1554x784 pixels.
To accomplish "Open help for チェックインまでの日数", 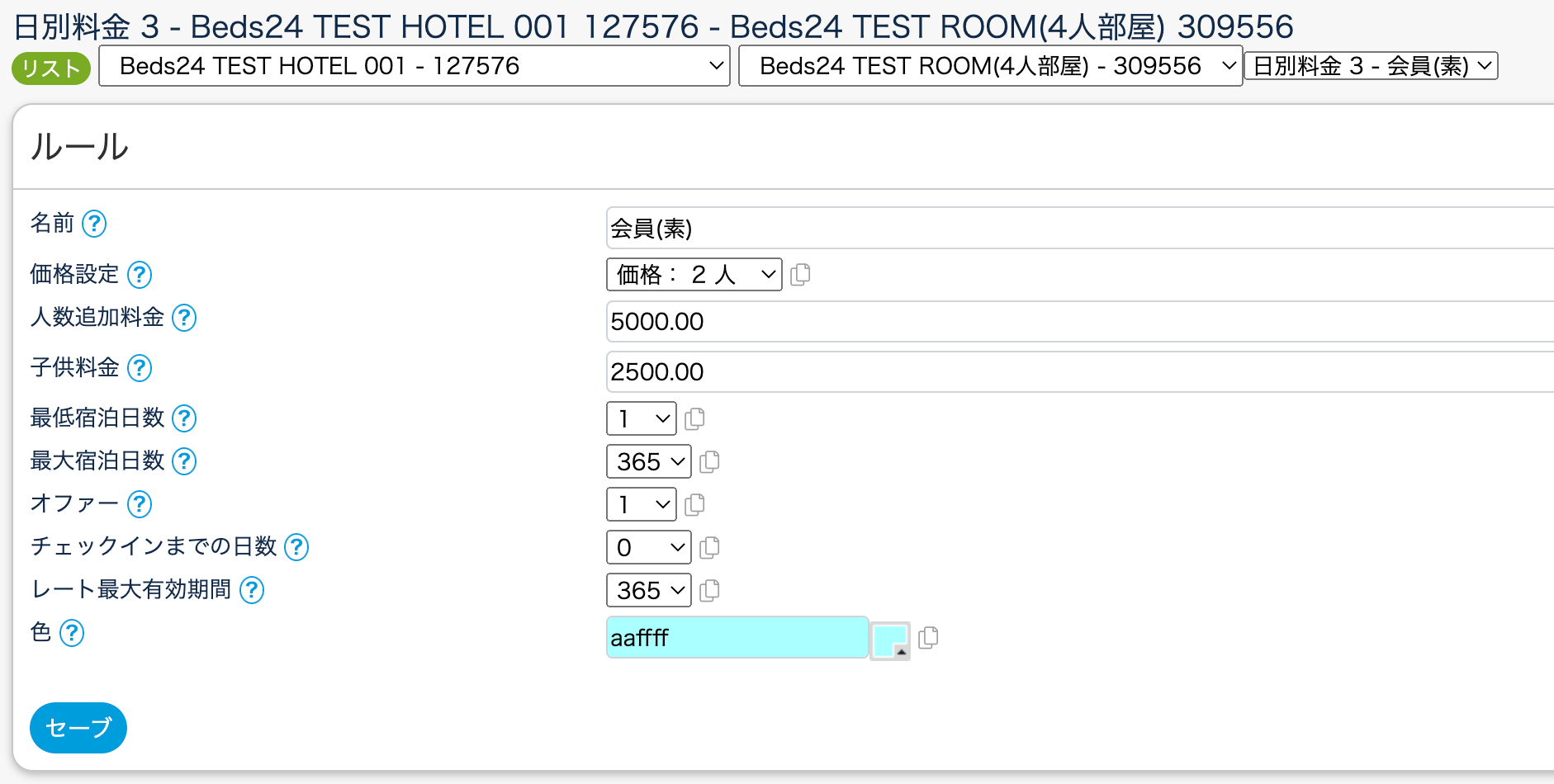I will click(296, 547).
